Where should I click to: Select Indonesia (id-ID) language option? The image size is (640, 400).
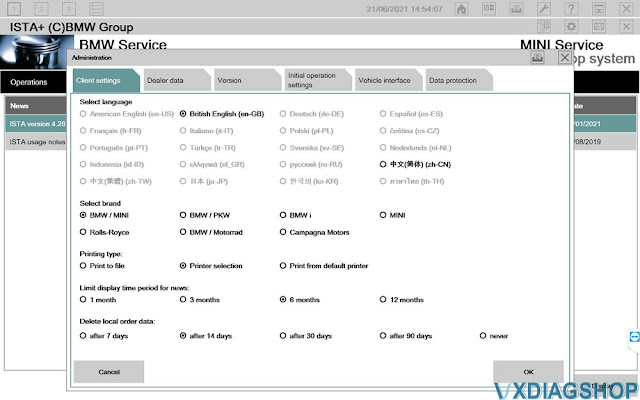tap(112, 164)
